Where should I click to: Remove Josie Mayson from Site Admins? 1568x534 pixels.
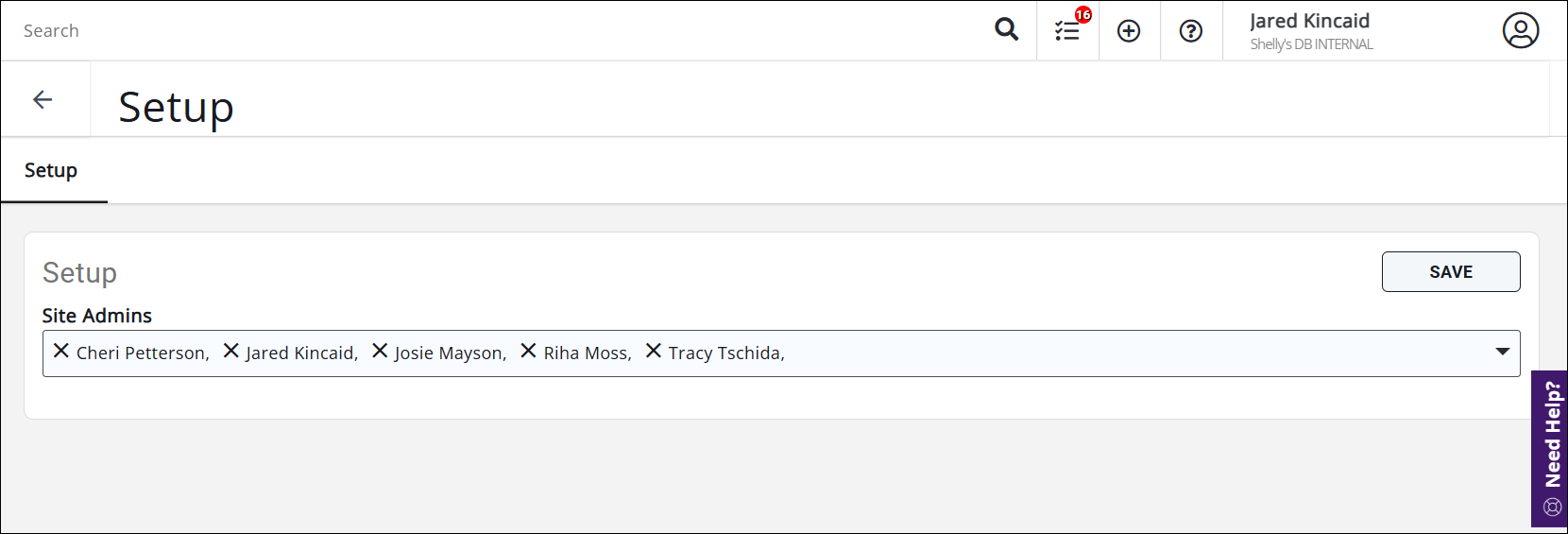pos(380,351)
